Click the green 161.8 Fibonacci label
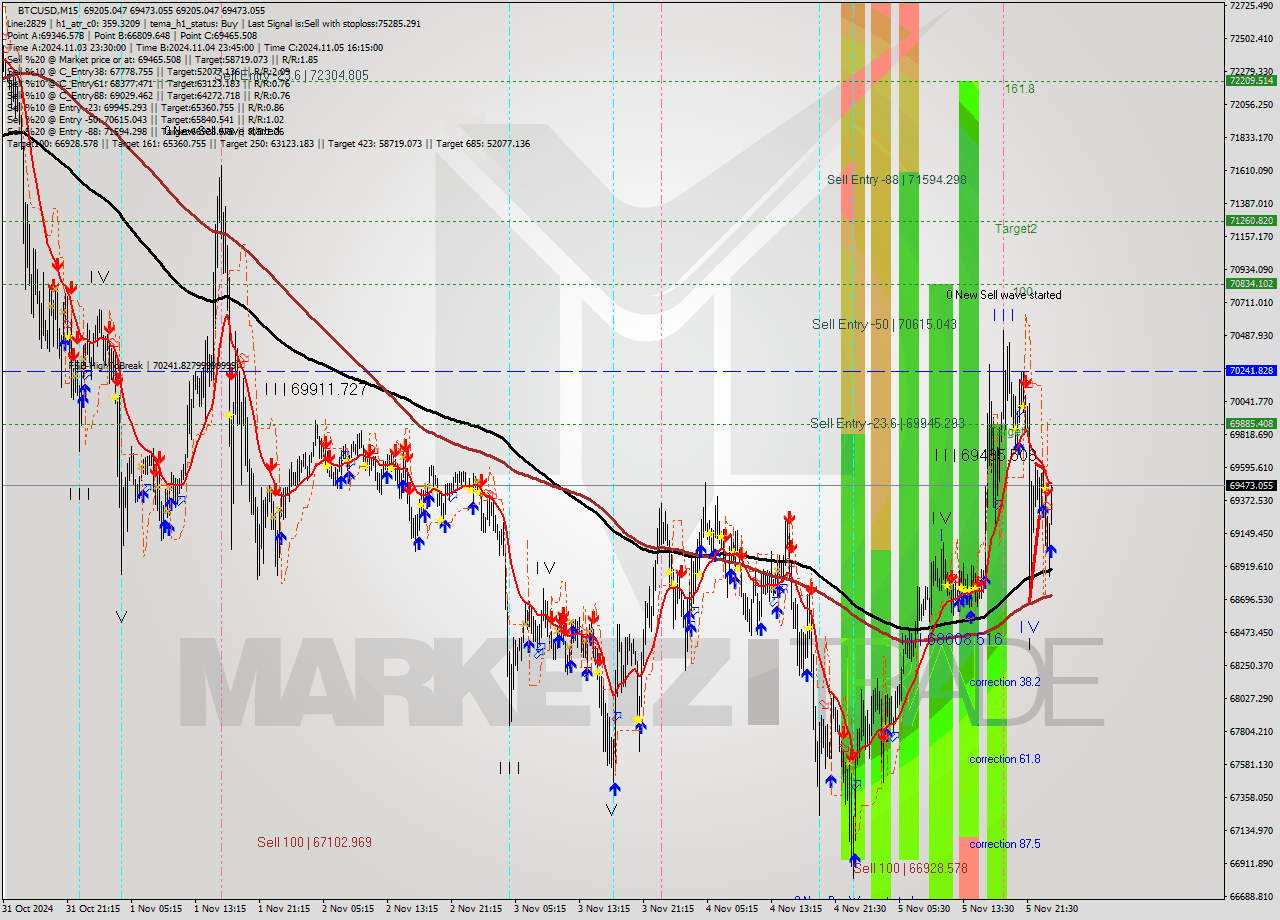1280x920 pixels. [x=1020, y=89]
